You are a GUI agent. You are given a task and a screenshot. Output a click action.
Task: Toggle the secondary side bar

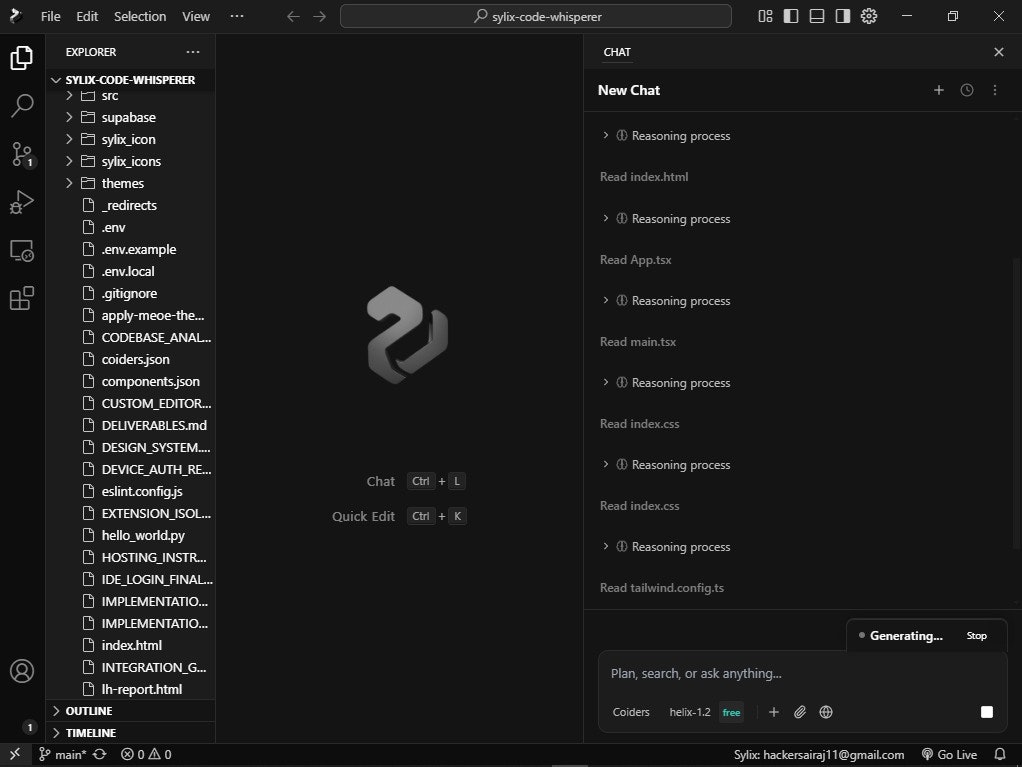843,16
